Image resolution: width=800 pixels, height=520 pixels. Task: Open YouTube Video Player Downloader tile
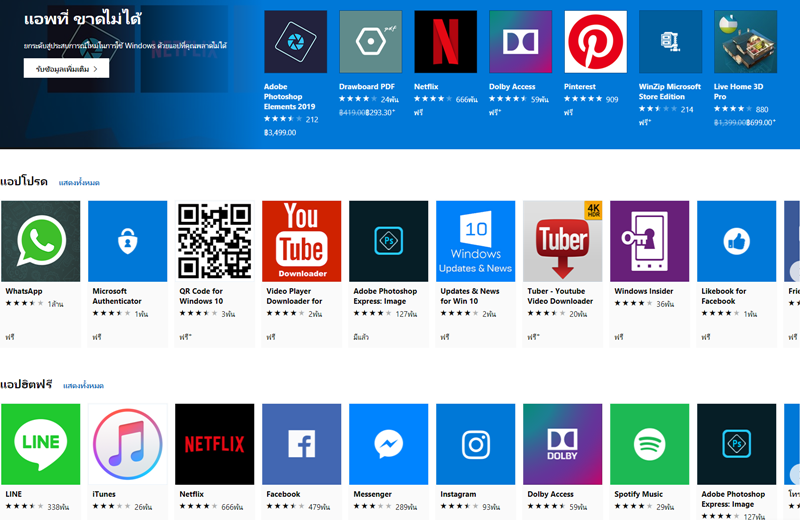pyautogui.click(x=302, y=241)
